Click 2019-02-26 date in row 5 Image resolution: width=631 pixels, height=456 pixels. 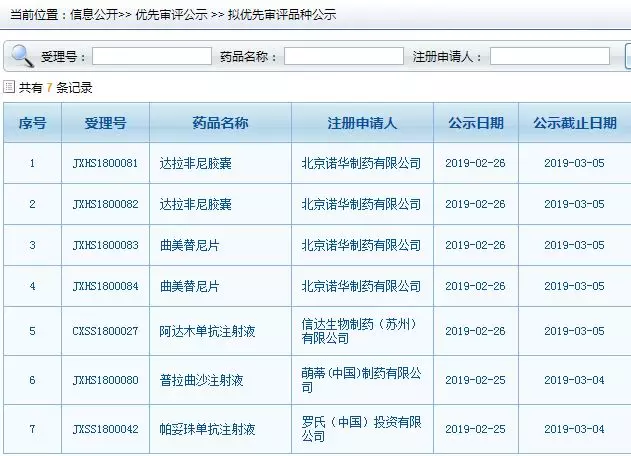point(475,331)
